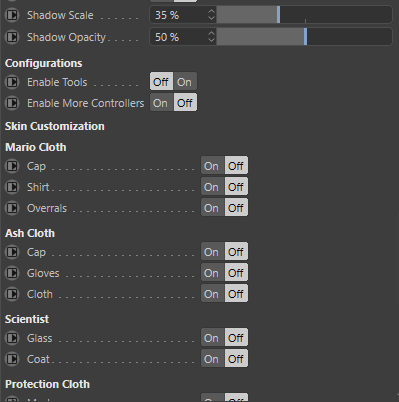Select the Off button for Overrals
399x402 pixels.
(236, 208)
